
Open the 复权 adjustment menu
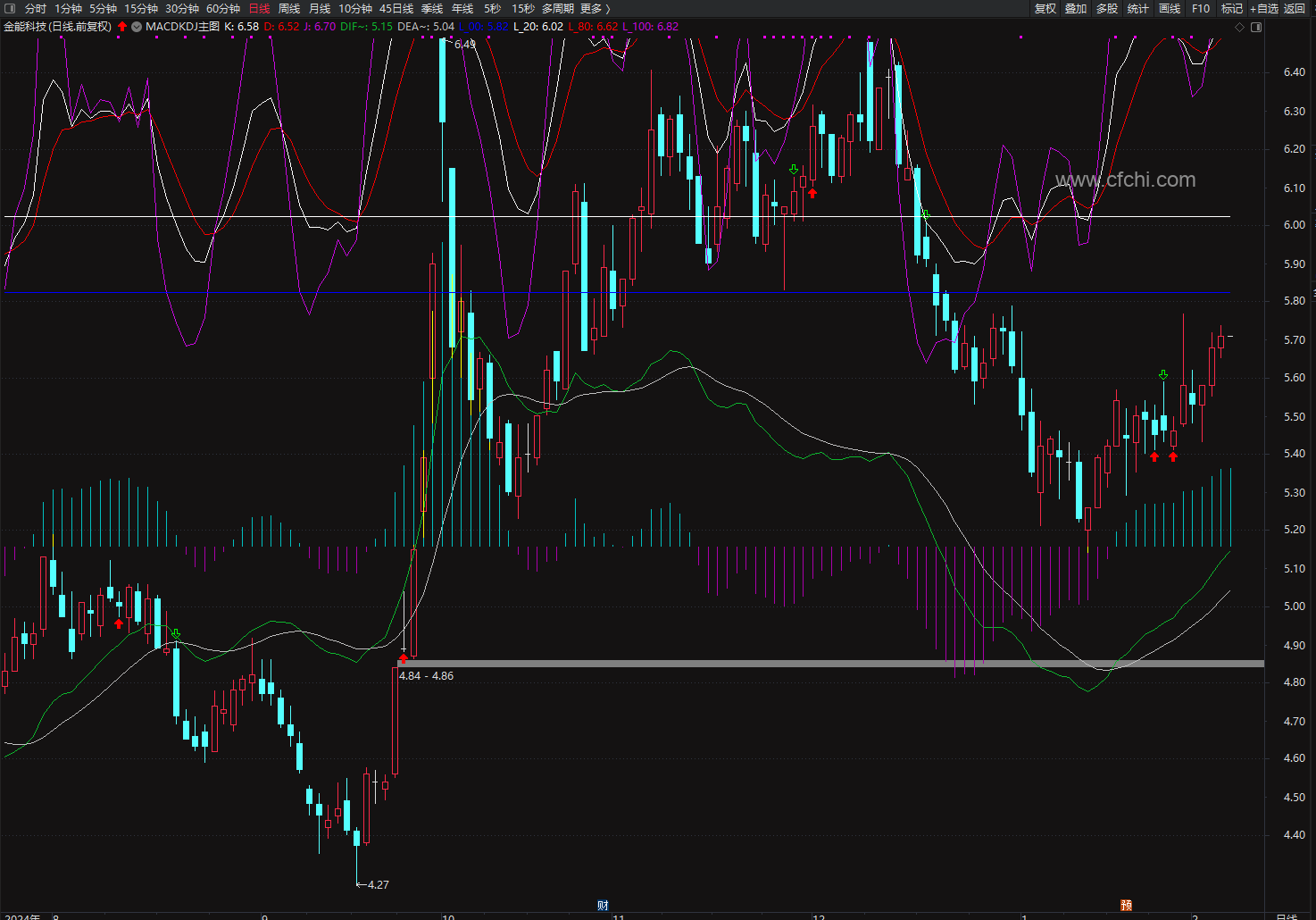click(1045, 8)
